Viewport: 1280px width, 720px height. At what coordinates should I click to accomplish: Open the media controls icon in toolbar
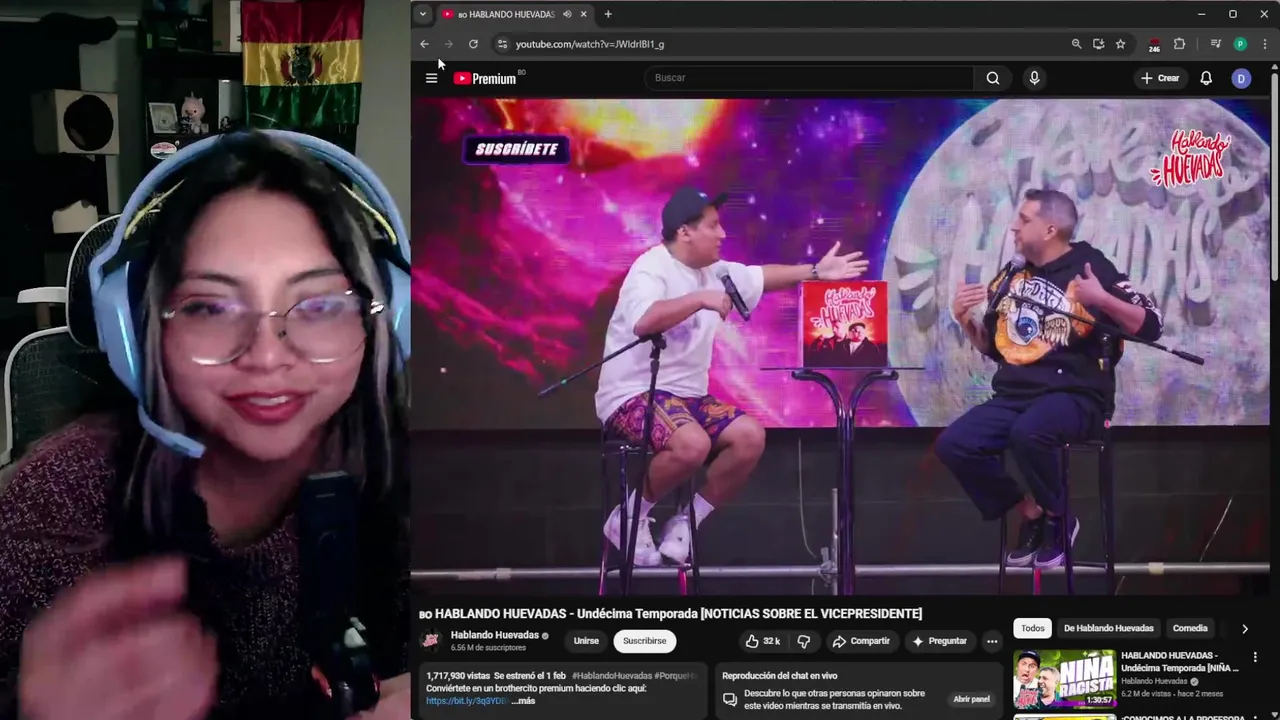[1215, 44]
